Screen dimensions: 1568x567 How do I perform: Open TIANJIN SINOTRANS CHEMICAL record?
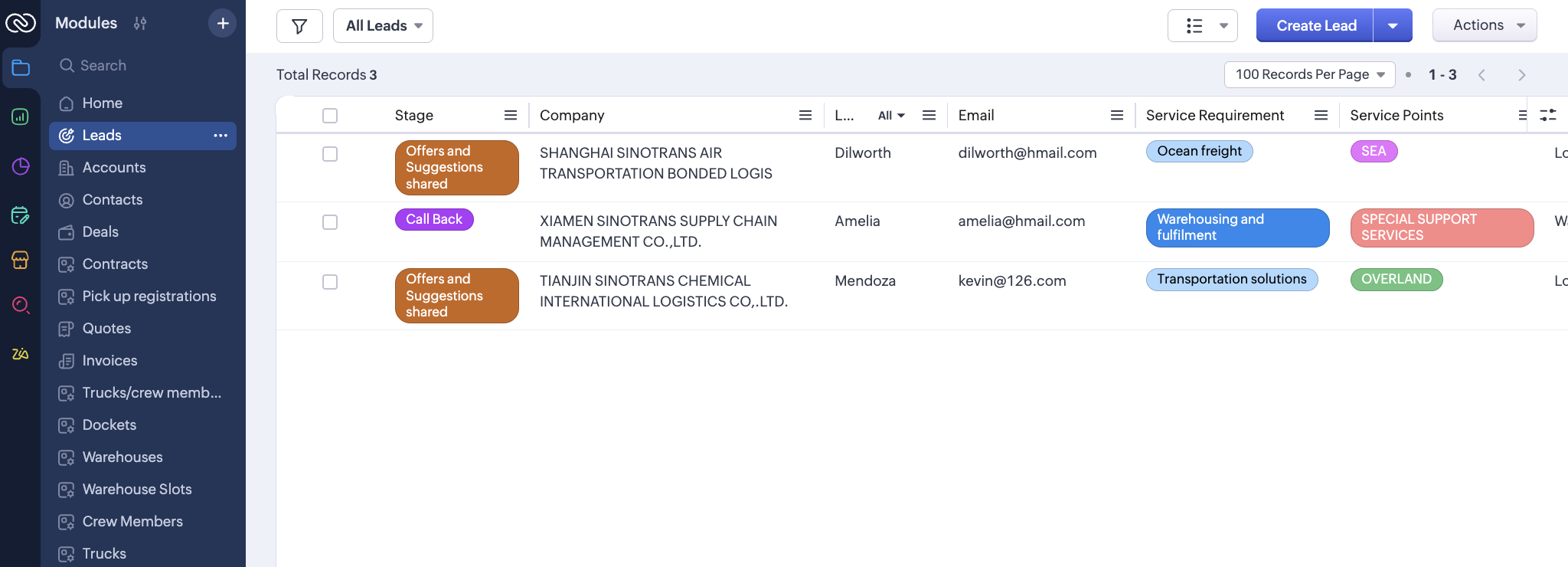click(664, 291)
